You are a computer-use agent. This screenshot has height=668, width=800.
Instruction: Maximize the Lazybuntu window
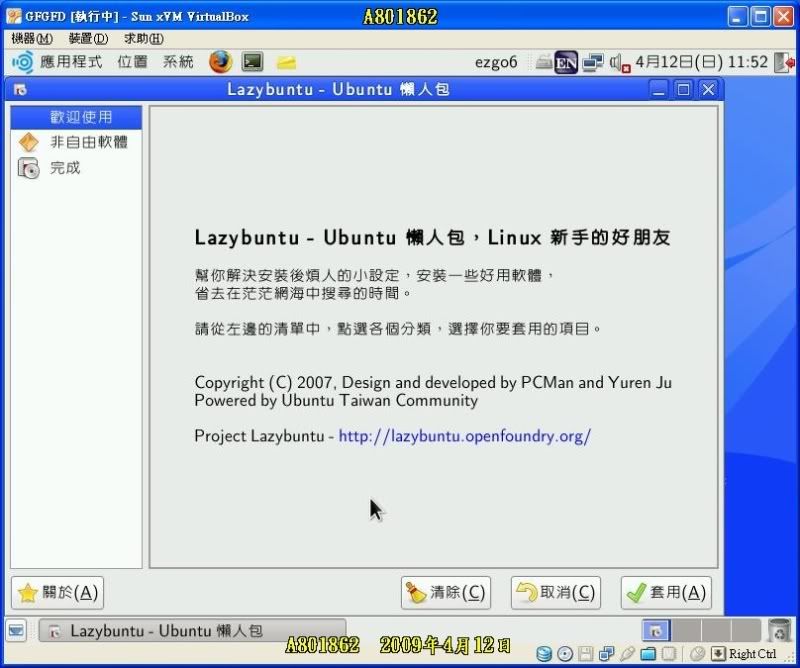[683, 90]
